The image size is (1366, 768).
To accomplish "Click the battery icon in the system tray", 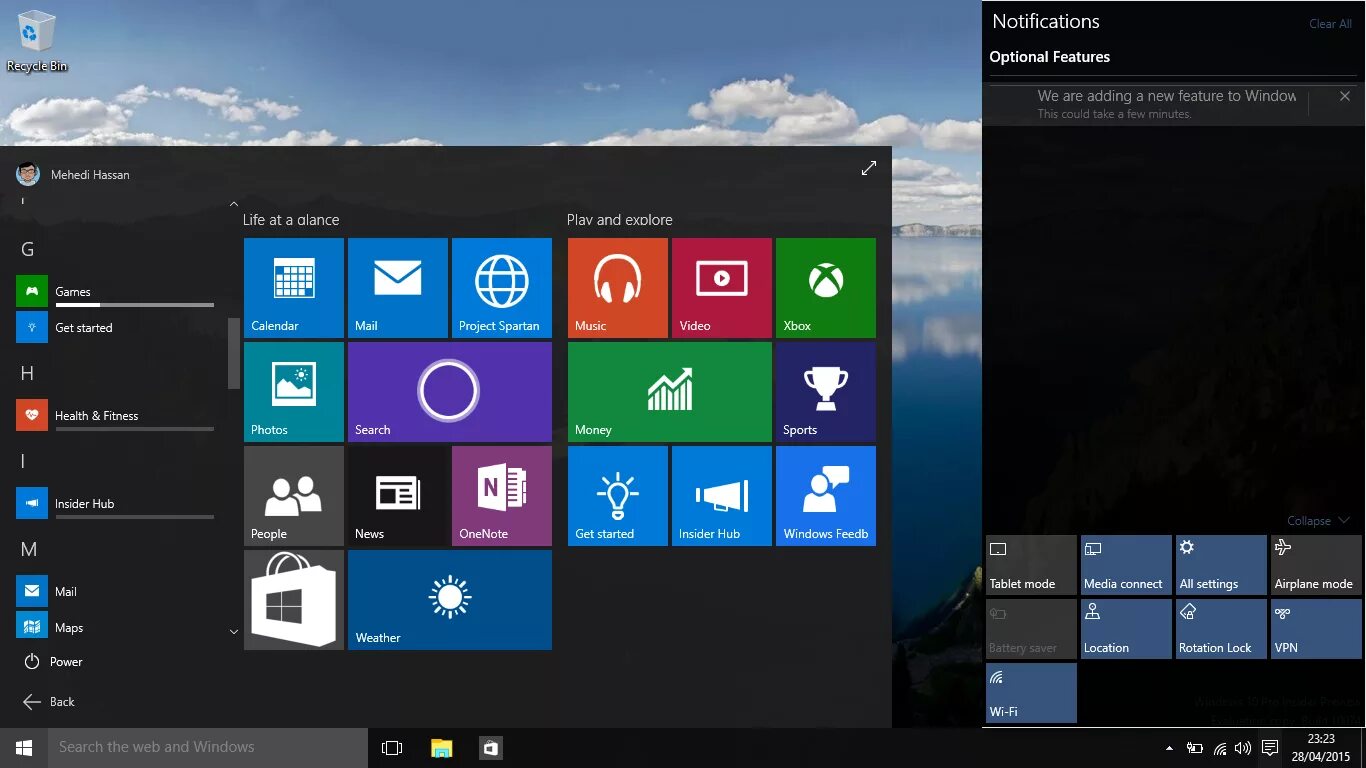I will tap(1195, 748).
